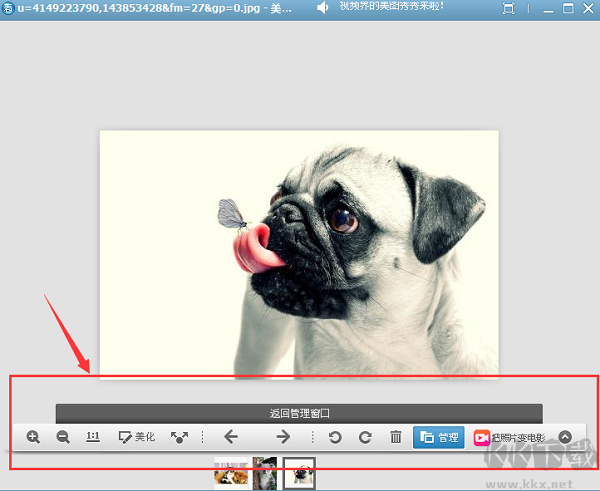Select the second thumbnail in the strip
600x491 pixels.
[265, 472]
